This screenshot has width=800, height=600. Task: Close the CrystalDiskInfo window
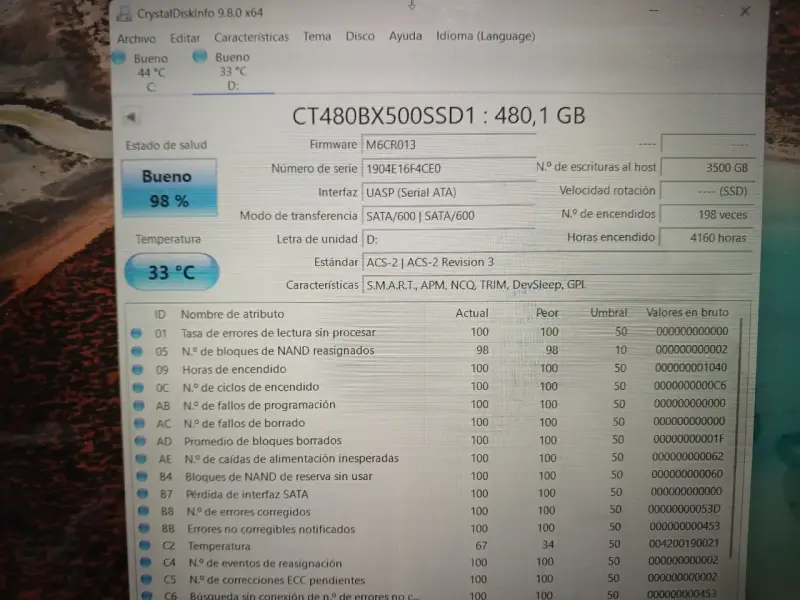tap(745, 11)
